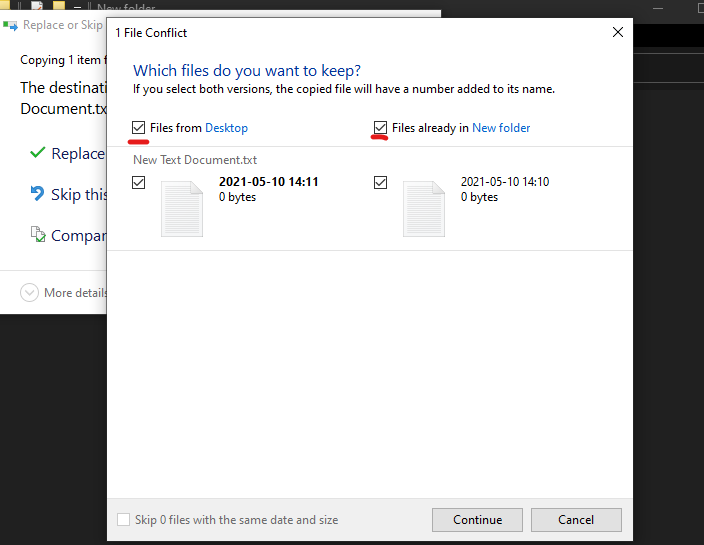This screenshot has width=704, height=545.
Task: Click the 'New Text Document.txt' file name
Action: (x=195, y=160)
